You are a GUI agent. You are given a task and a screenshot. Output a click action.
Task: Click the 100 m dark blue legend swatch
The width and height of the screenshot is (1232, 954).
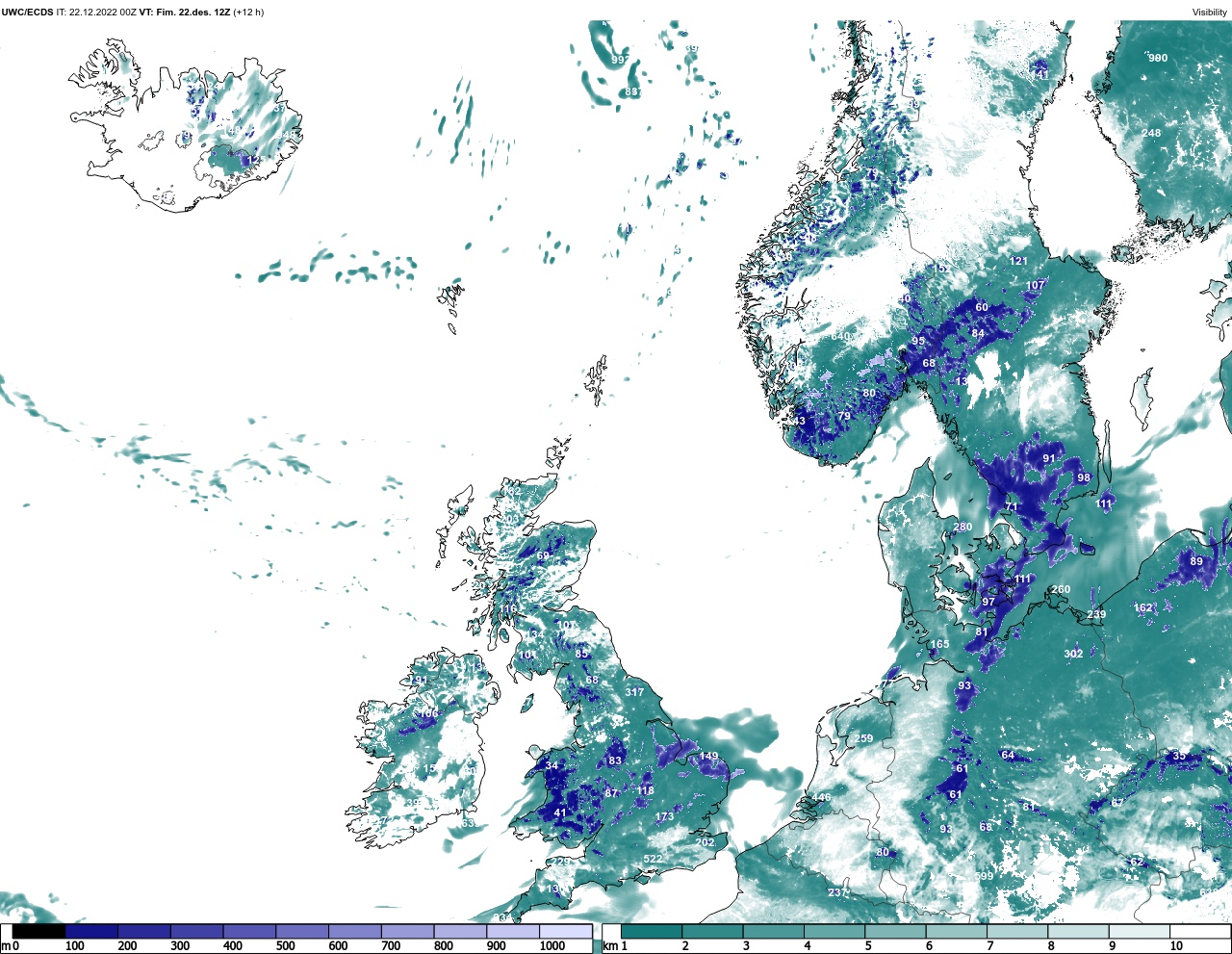pyautogui.click(x=92, y=932)
